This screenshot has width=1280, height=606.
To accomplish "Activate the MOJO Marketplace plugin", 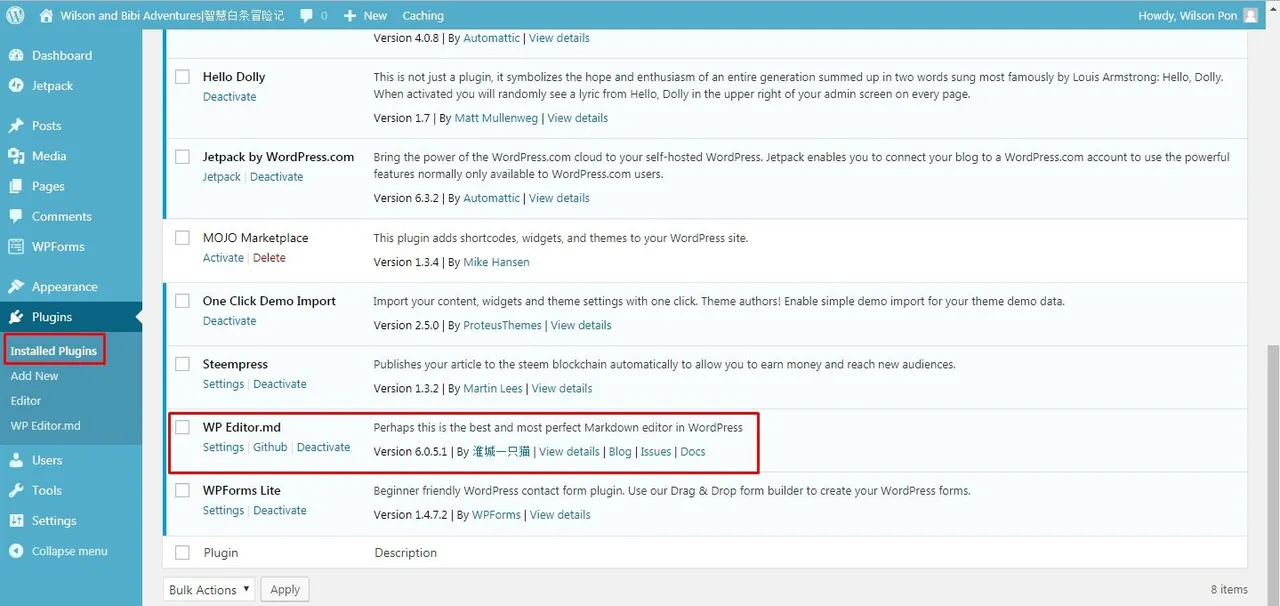I will click(223, 257).
